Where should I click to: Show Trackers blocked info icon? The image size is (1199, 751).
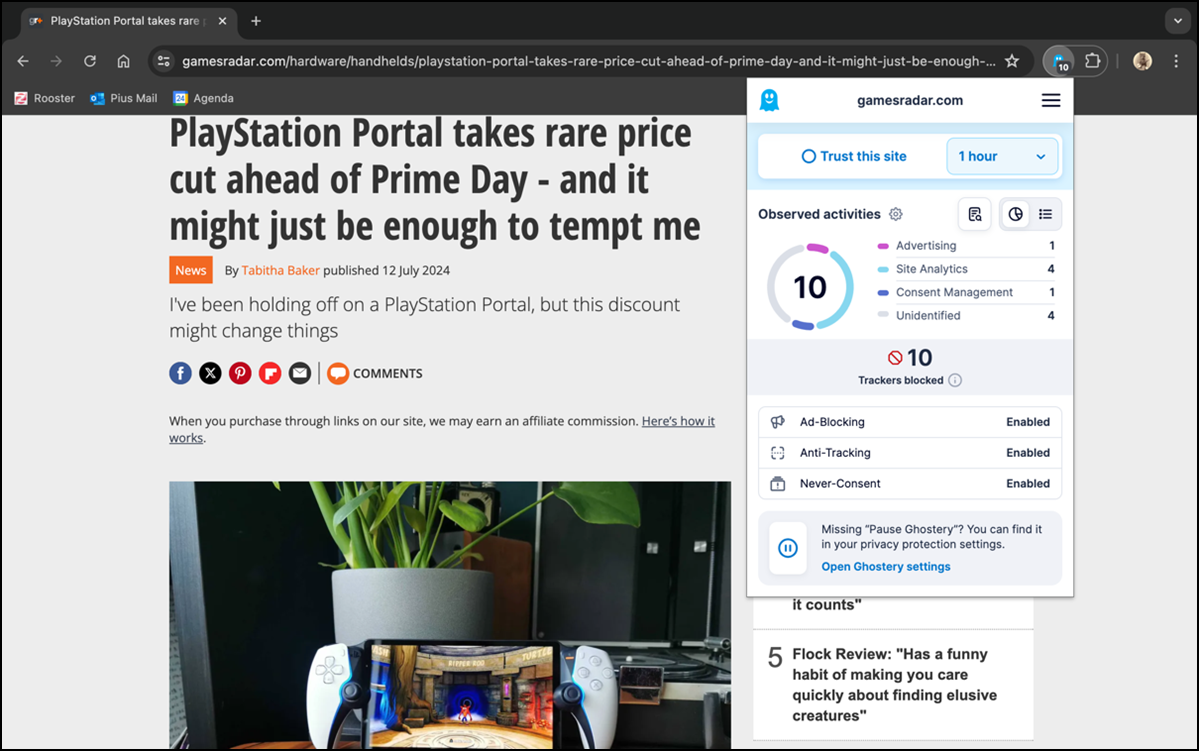[x=955, y=380]
